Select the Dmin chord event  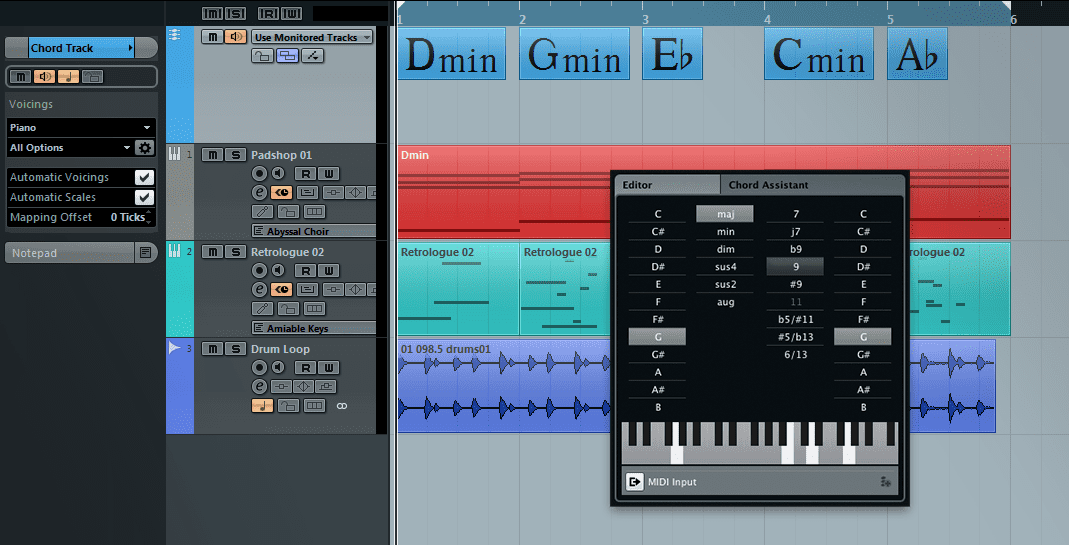click(x=452, y=54)
